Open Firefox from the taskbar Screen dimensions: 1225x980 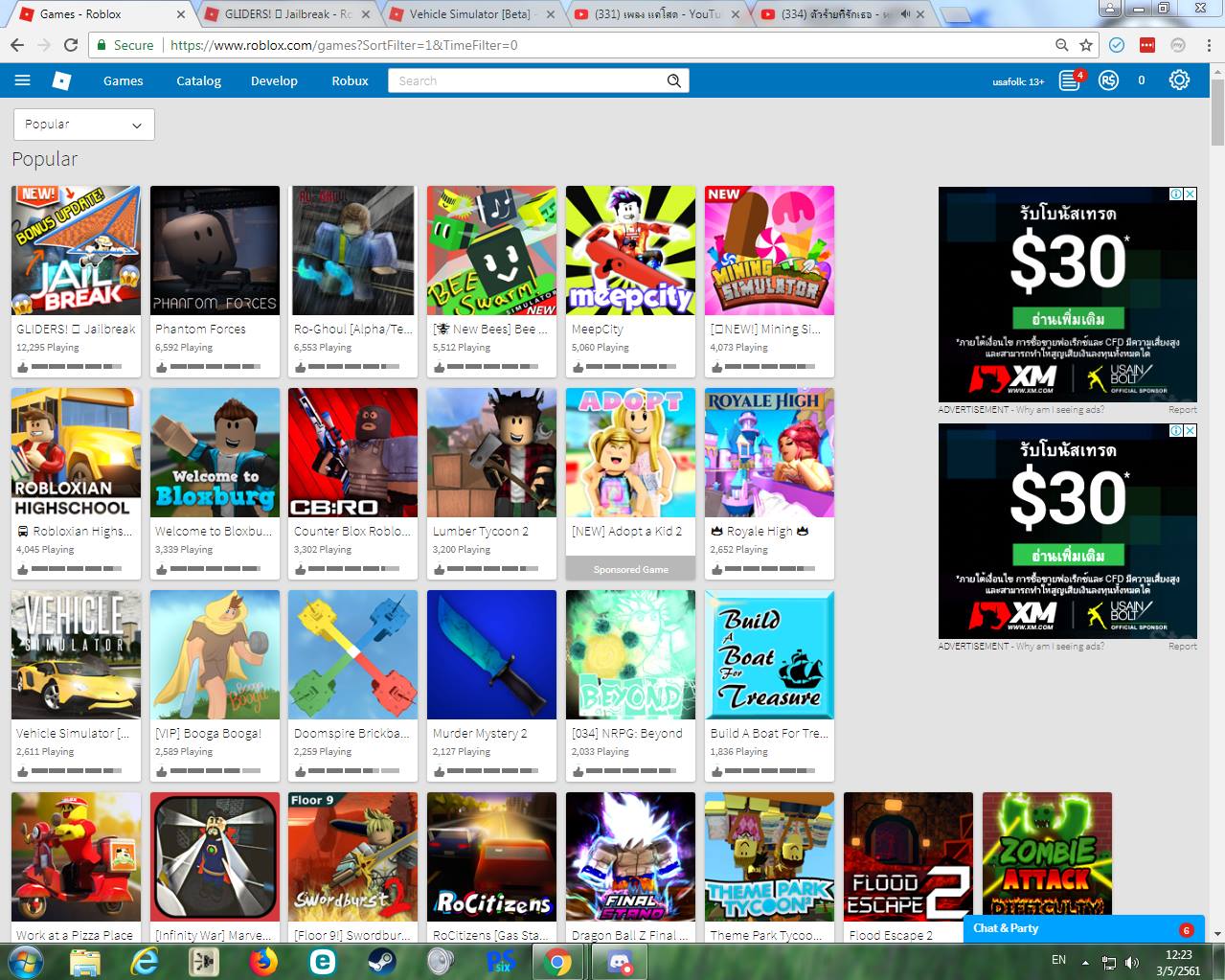(x=263, y=961)
